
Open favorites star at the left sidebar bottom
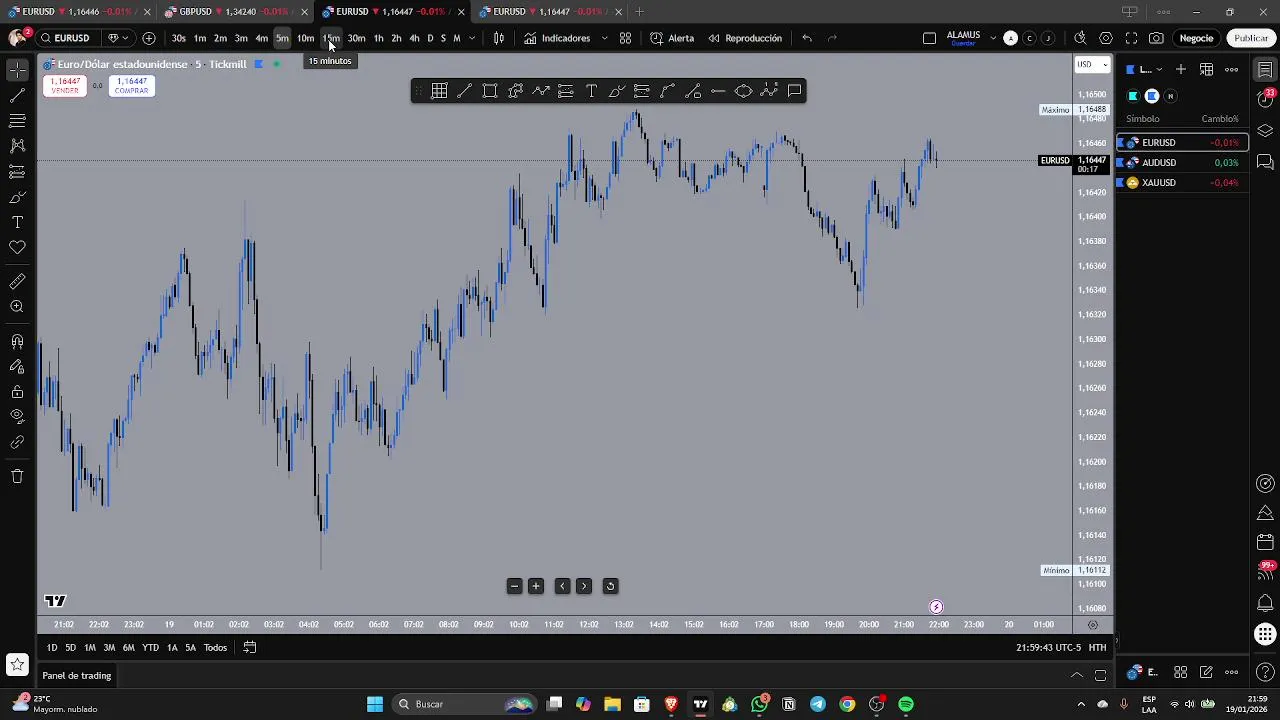17,664
